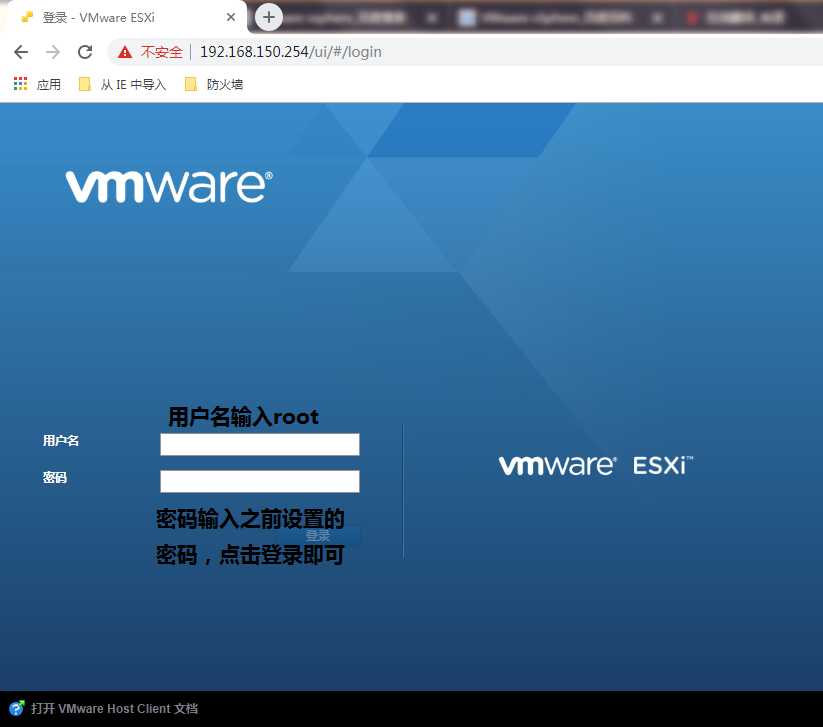Screen dimensions: 823x727
Task: Reload the ESXi login page
Action: pyautogui.click(x=85, y=52)
